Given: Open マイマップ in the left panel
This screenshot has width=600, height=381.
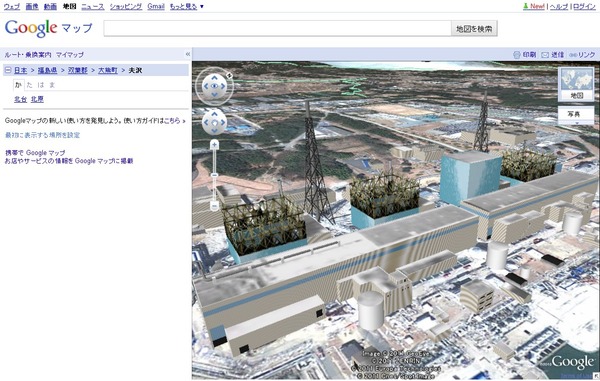Looking at the screenshot, I should [x=70, y=55].
